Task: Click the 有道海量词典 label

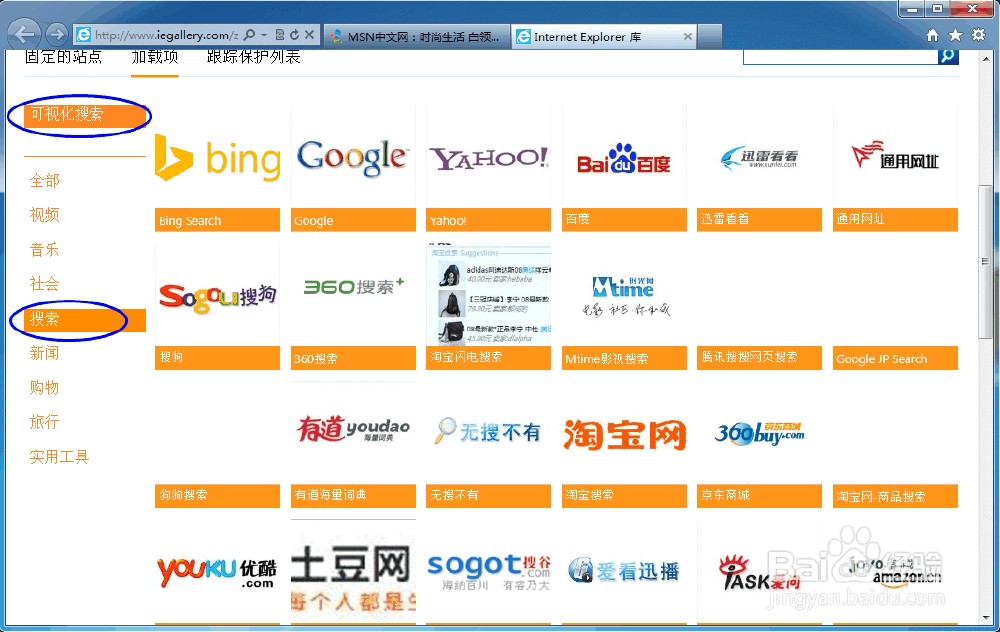Action: [353, 496]
